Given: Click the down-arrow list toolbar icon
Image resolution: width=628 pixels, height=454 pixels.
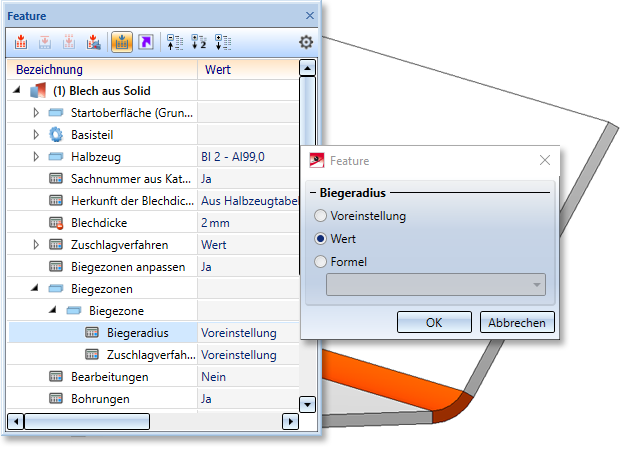Looking at the screenshot, I should [x=223, y=42].
